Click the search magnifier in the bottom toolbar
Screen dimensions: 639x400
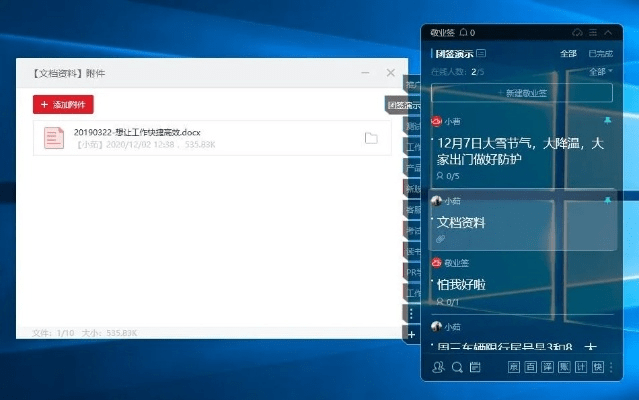click(x=457, y=367)
